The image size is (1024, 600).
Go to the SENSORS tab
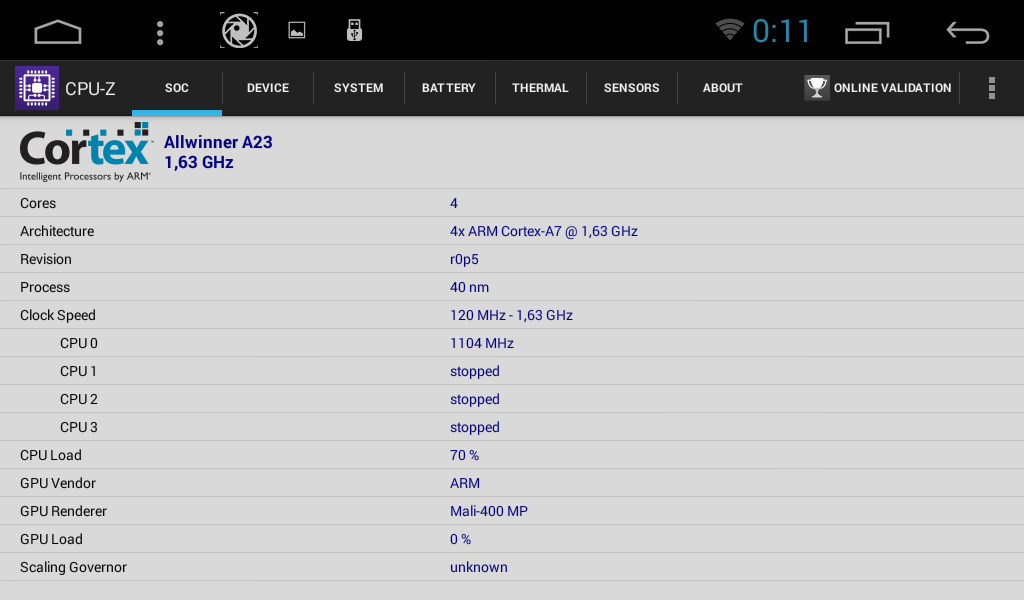[632, 88]
